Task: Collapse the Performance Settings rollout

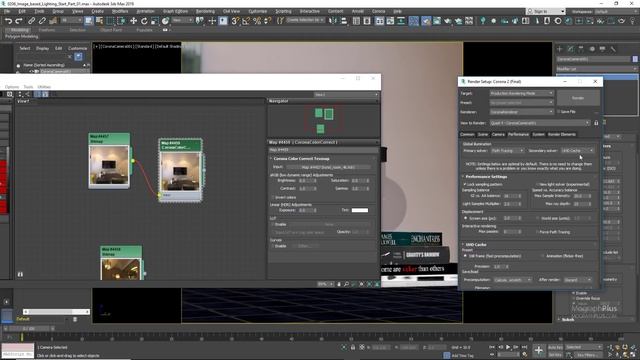Action: pos(486,177)
